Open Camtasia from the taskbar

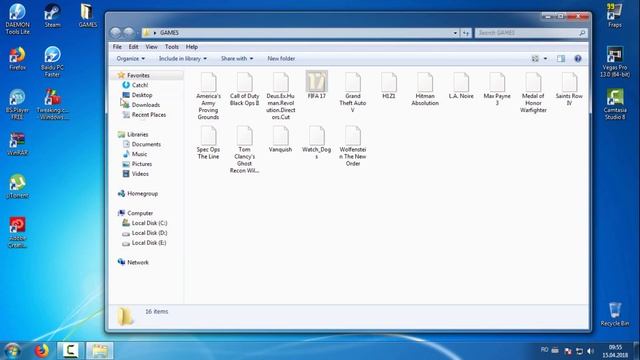pos(71,350)
